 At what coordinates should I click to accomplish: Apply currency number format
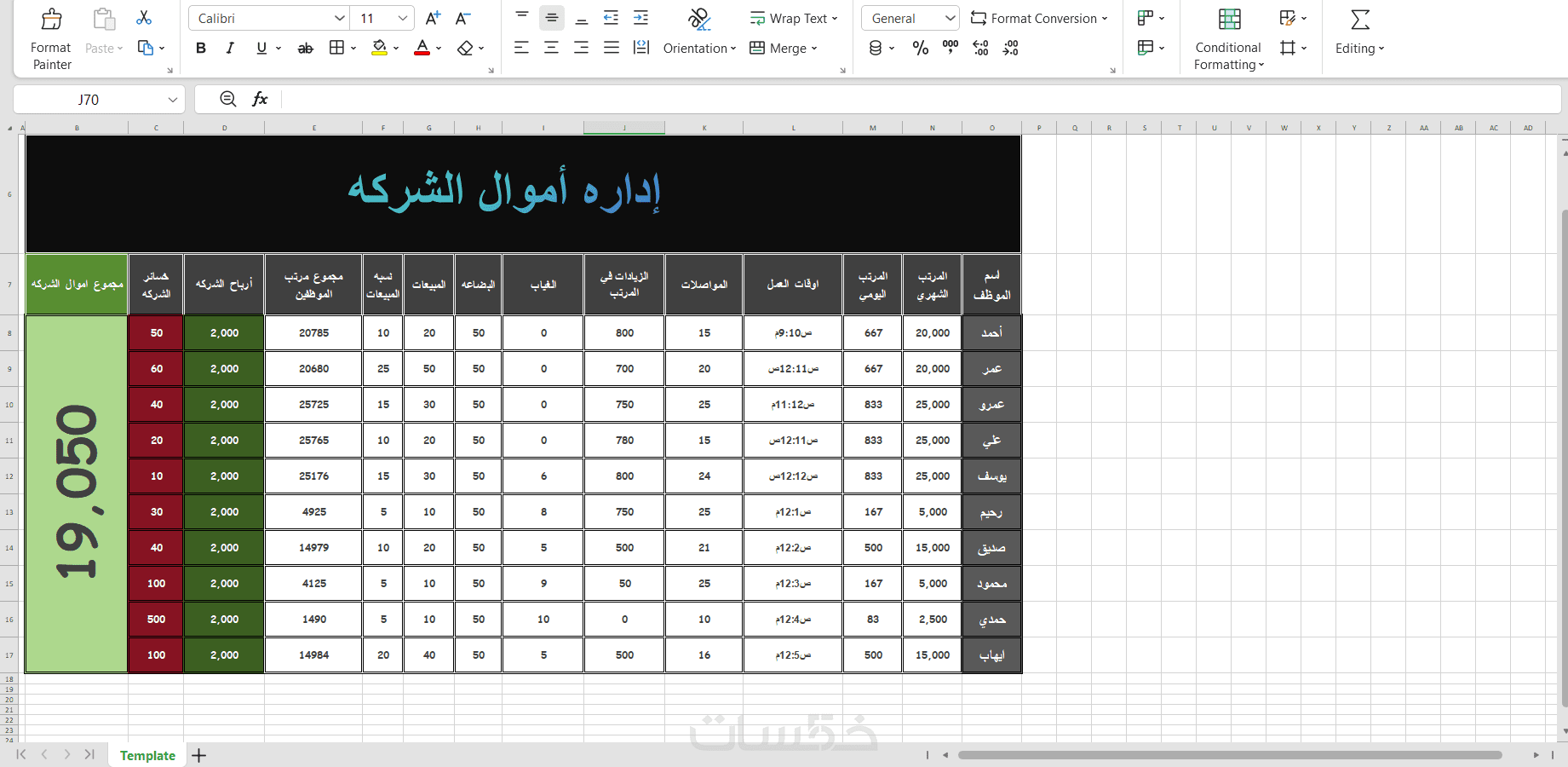pyautogui.click(x=876, y=49)
